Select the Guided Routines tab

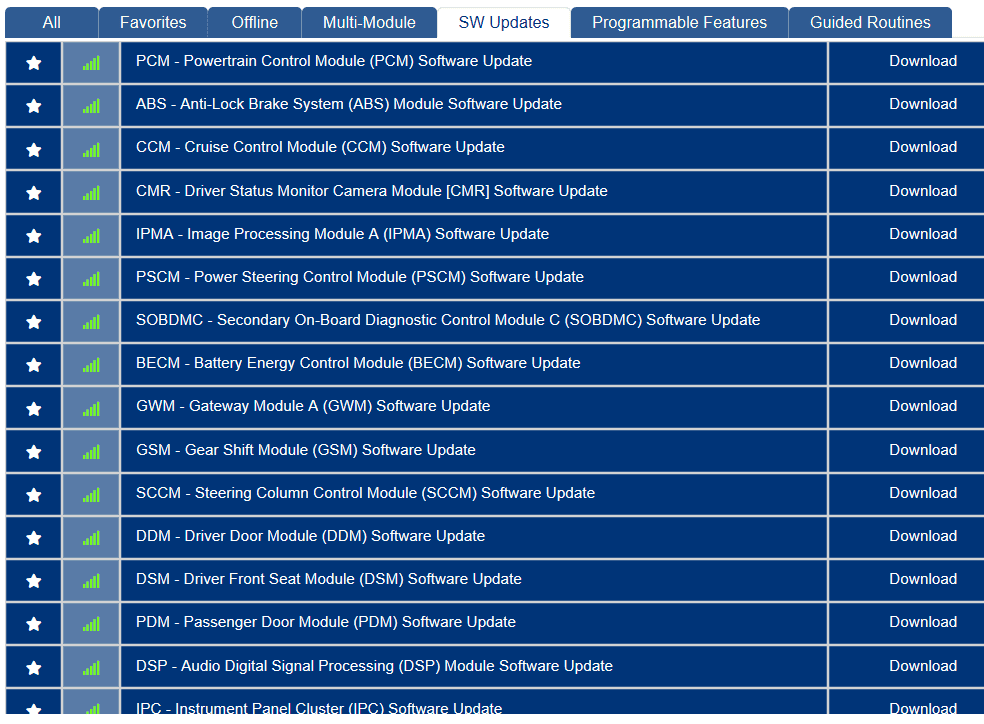pos(870,22)
